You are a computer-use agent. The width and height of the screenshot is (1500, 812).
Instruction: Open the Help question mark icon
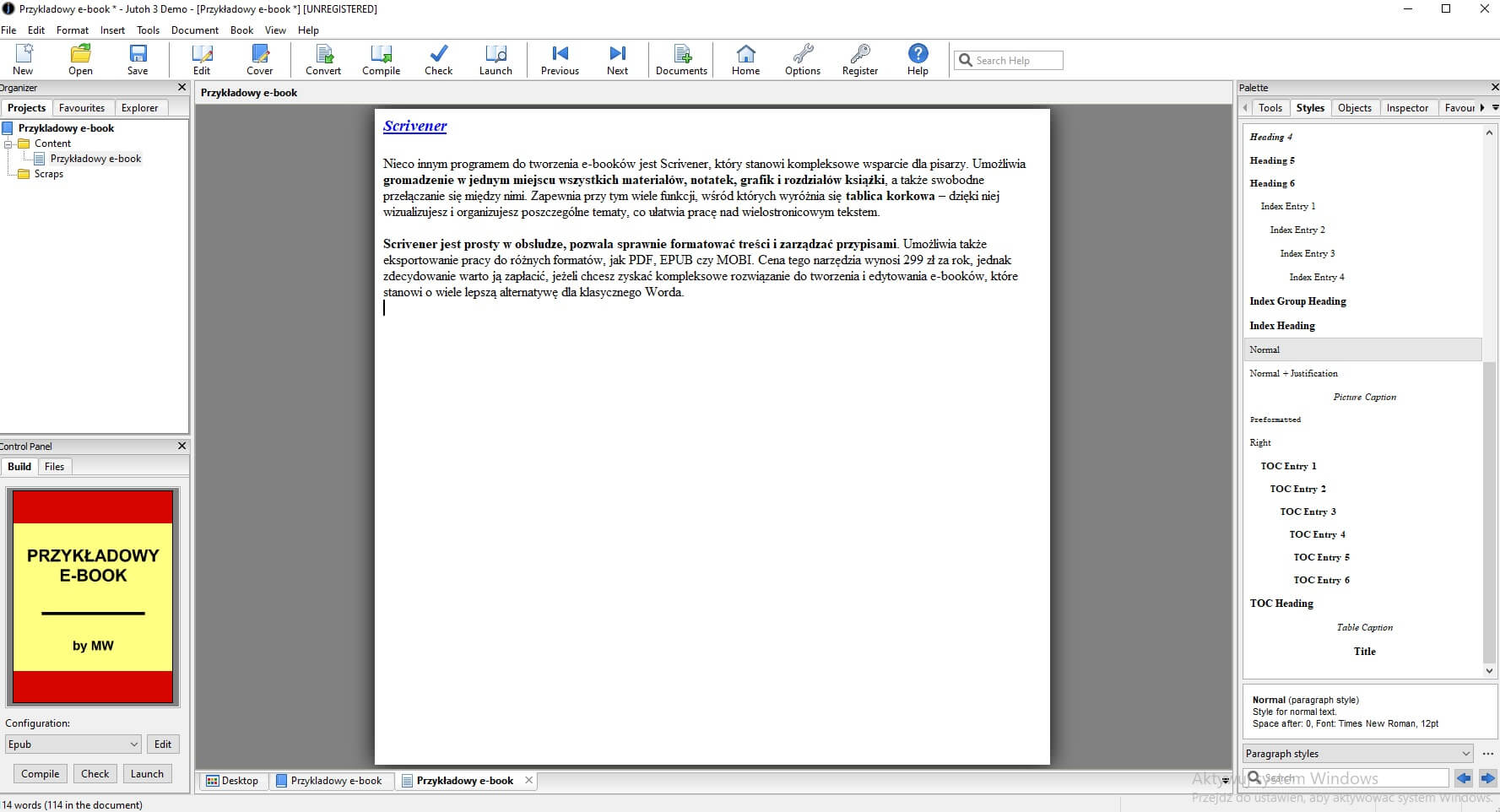point(918,60)
